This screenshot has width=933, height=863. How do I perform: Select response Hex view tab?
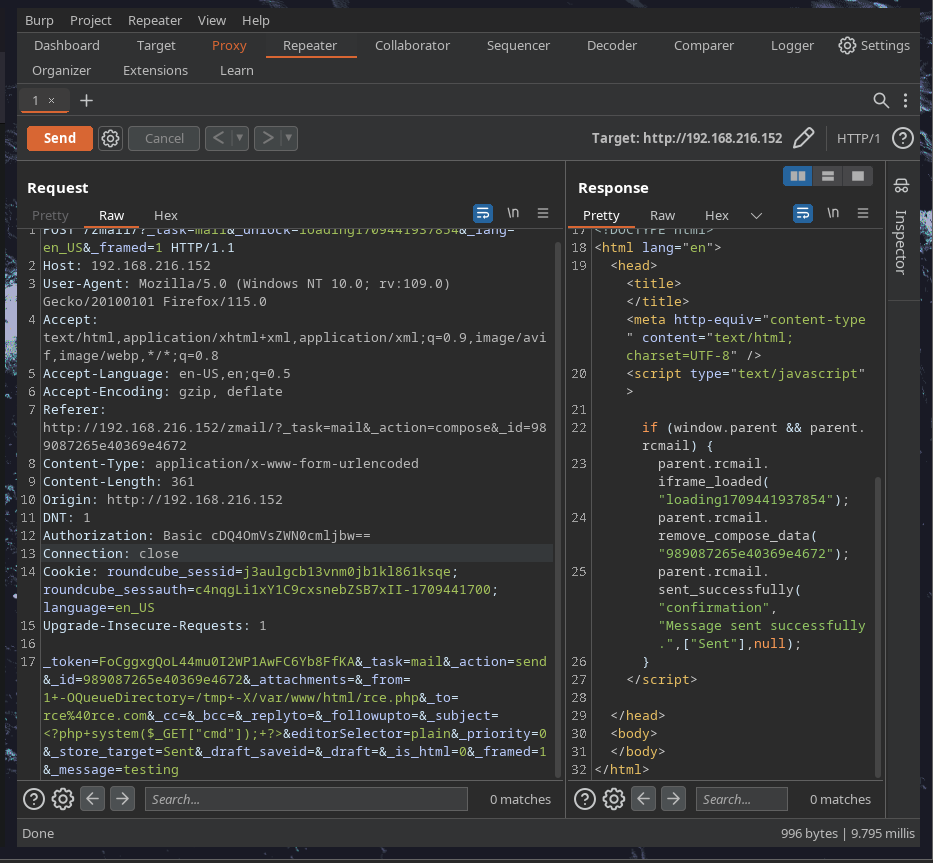coord(717,215)
